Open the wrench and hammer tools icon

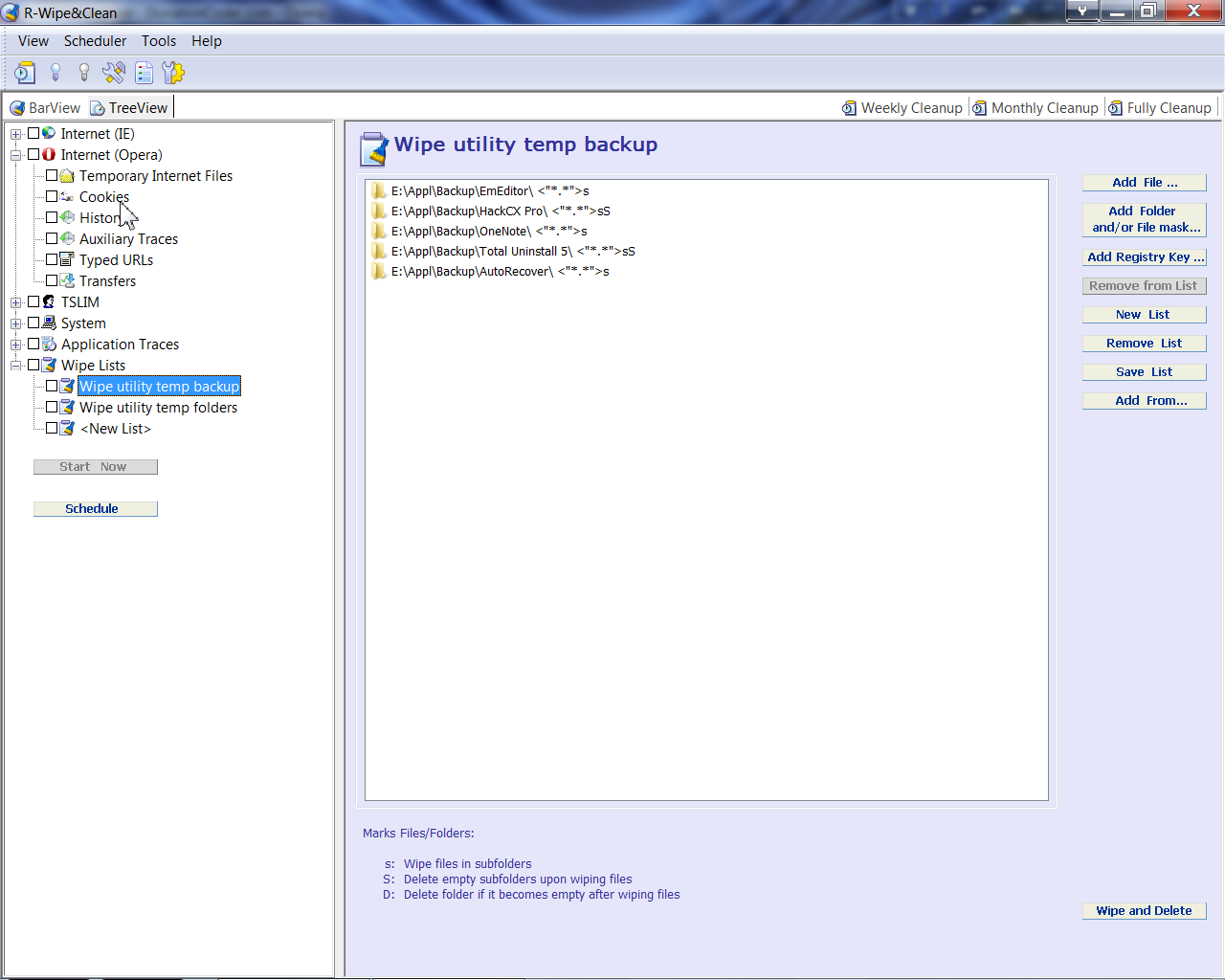[x=114, y=73]
